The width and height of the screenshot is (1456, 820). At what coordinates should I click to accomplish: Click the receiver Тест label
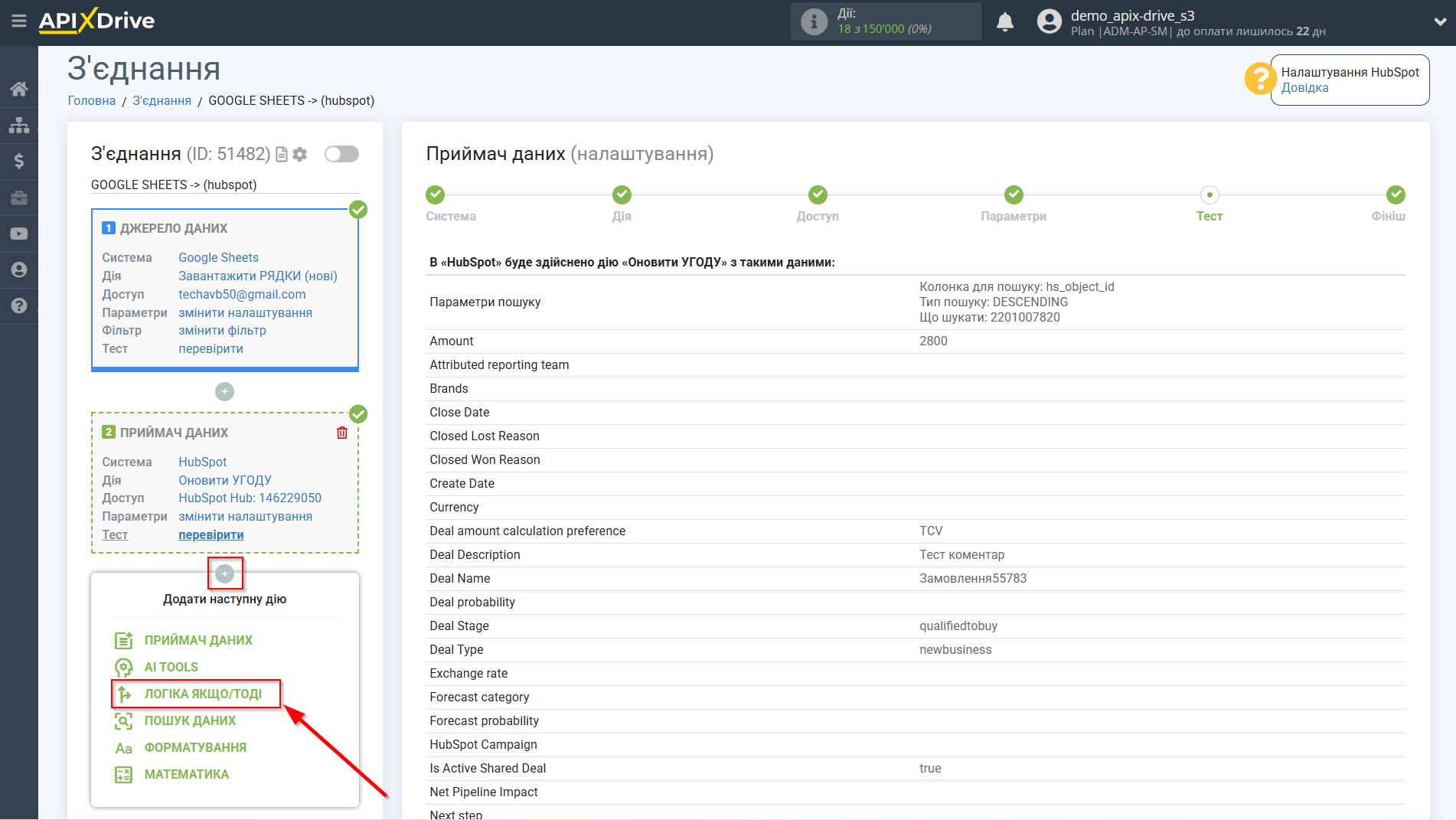click(115, 534)
